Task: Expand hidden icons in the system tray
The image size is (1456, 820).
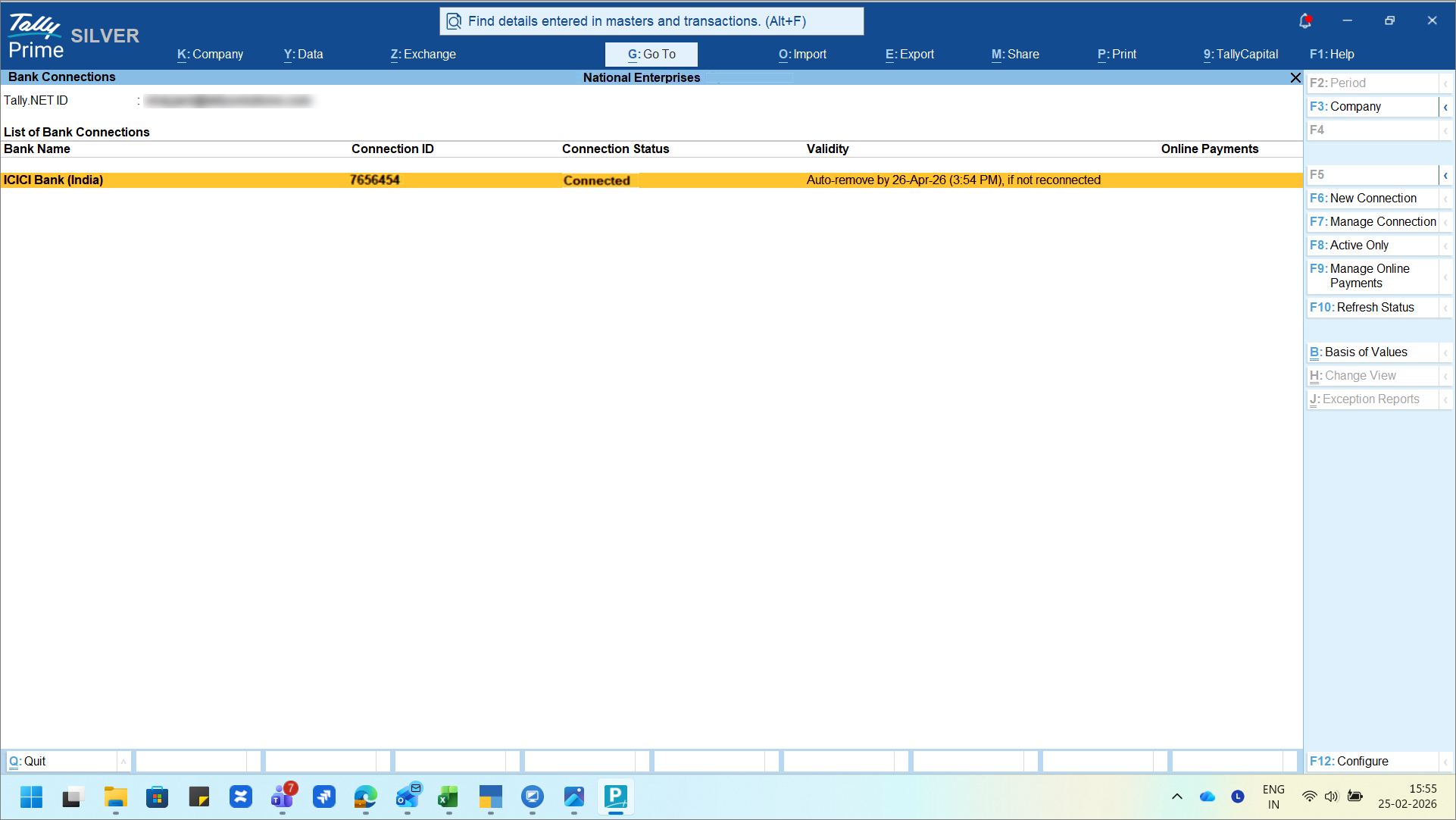Action: click(x=1177, y=797)
